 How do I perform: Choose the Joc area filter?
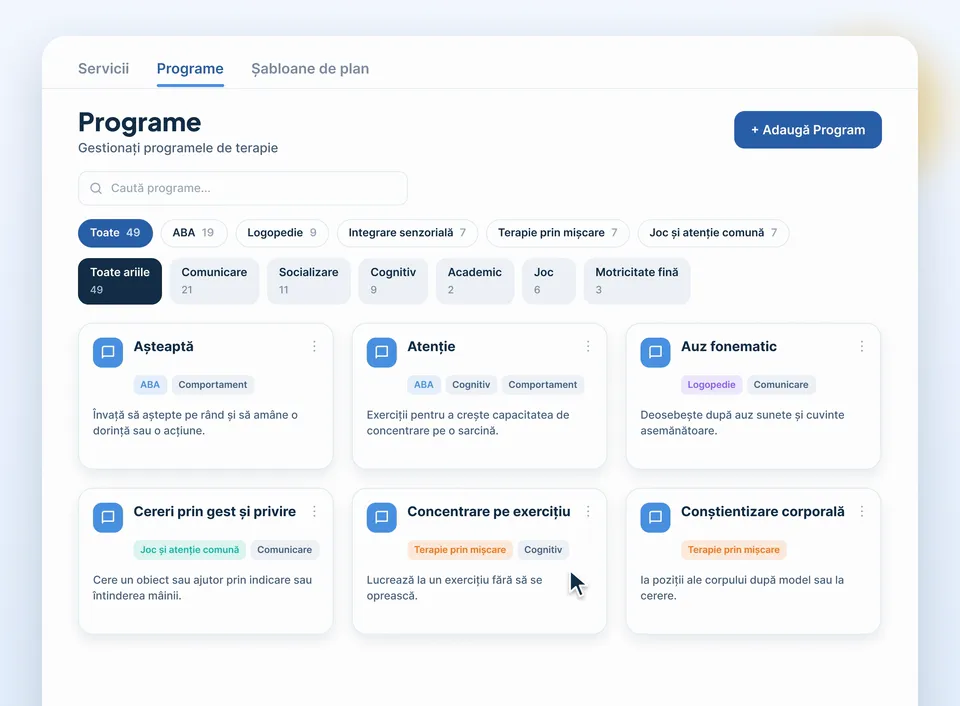point(549,281)
